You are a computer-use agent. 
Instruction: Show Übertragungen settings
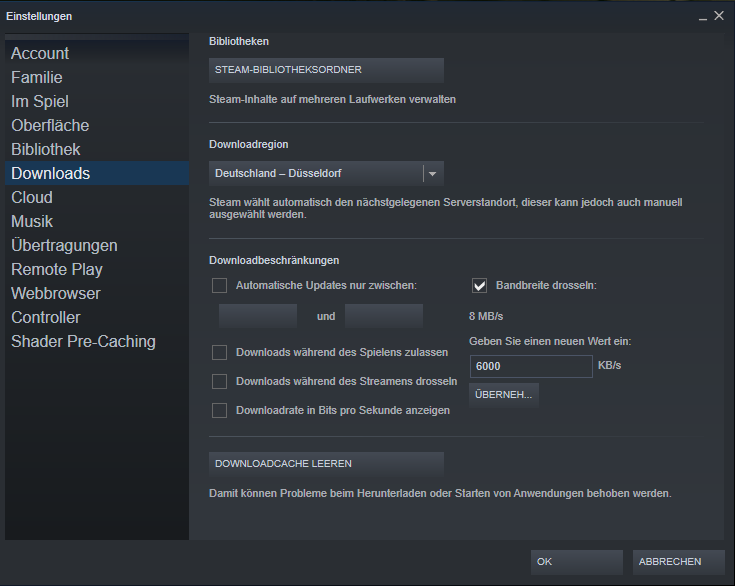click(97, 245)
